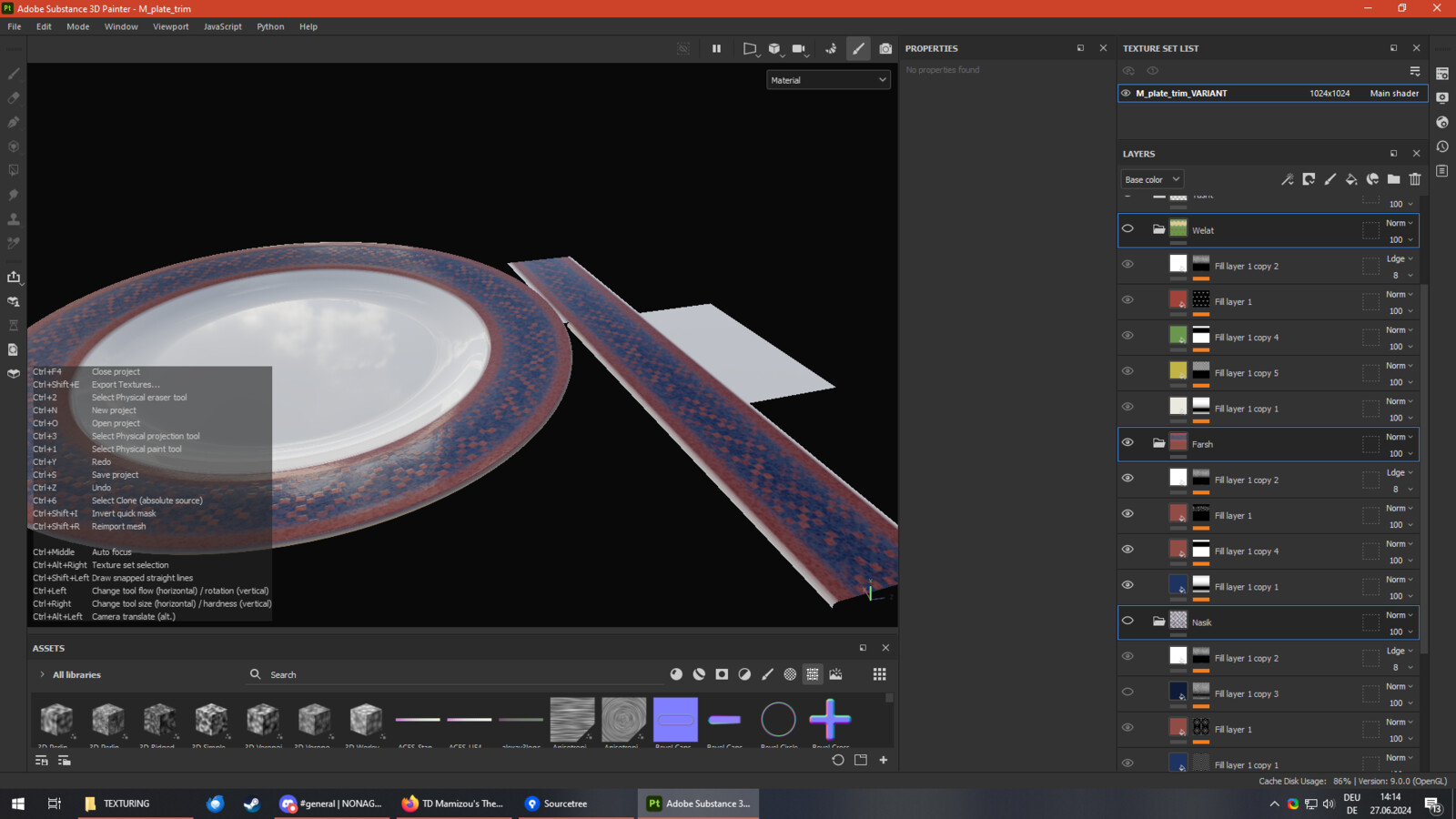Click the Main shader link
This screenshot has width=1456, height=819.
click(1394, 94)
